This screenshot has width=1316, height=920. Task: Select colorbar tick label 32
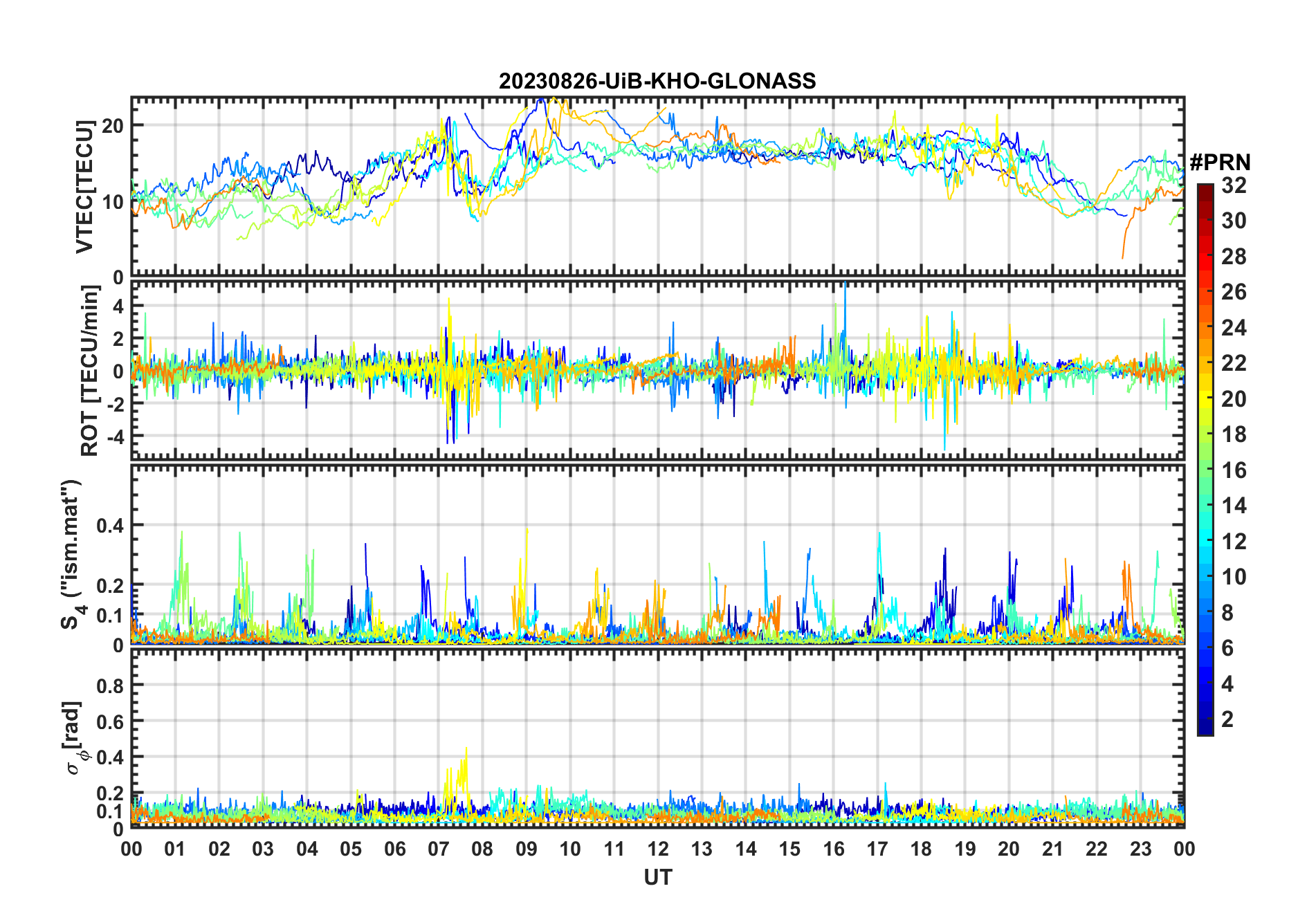click(1234, 185)
